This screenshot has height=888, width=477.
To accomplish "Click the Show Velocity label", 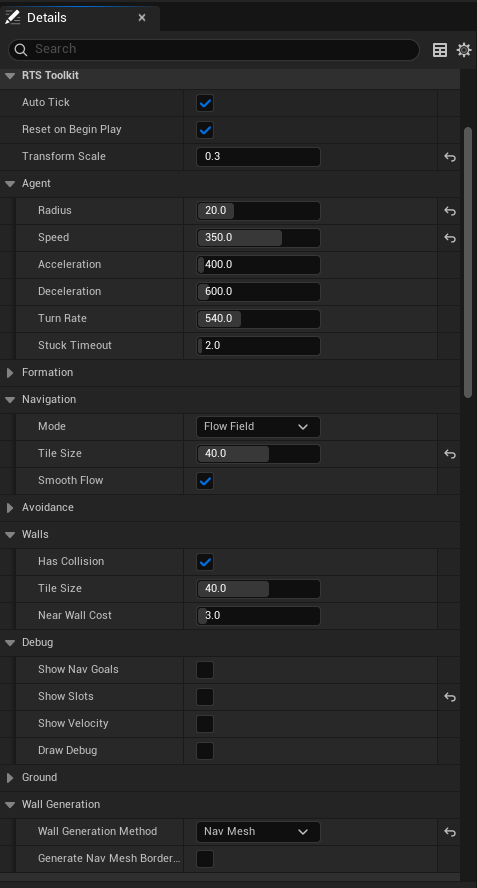I will pyautogui.click(x=73, y=723).
